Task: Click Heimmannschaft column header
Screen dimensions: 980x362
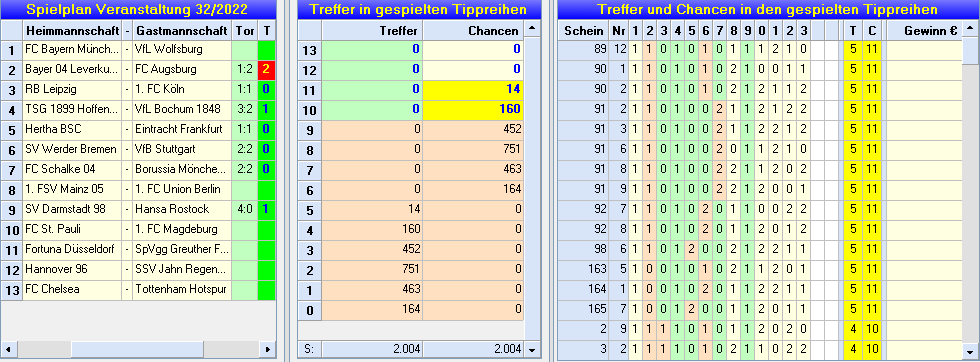Action: [x=72, y=31]
